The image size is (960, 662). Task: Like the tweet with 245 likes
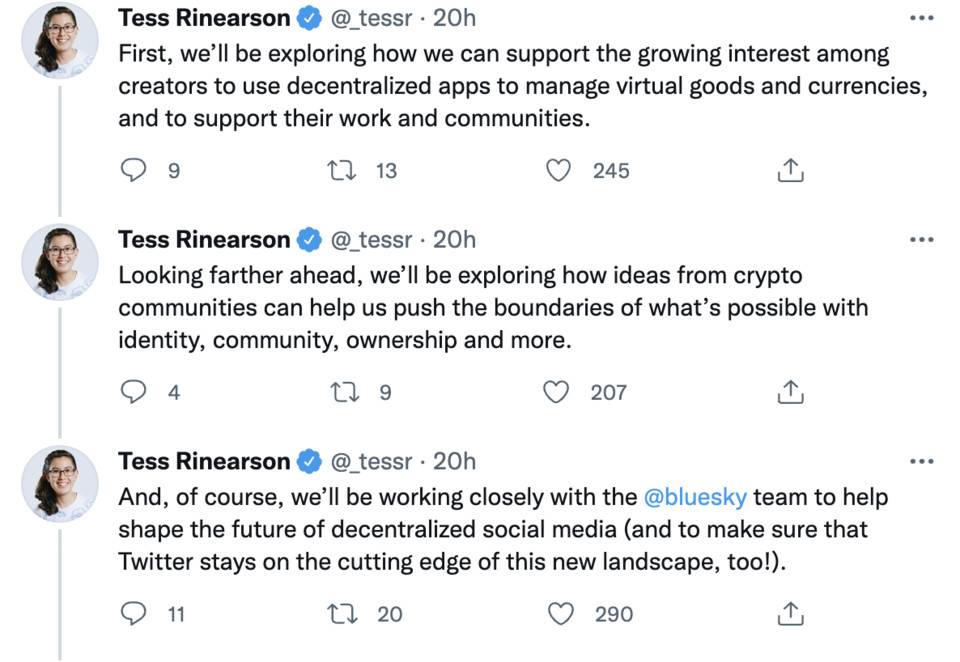(x=558, y=170)
